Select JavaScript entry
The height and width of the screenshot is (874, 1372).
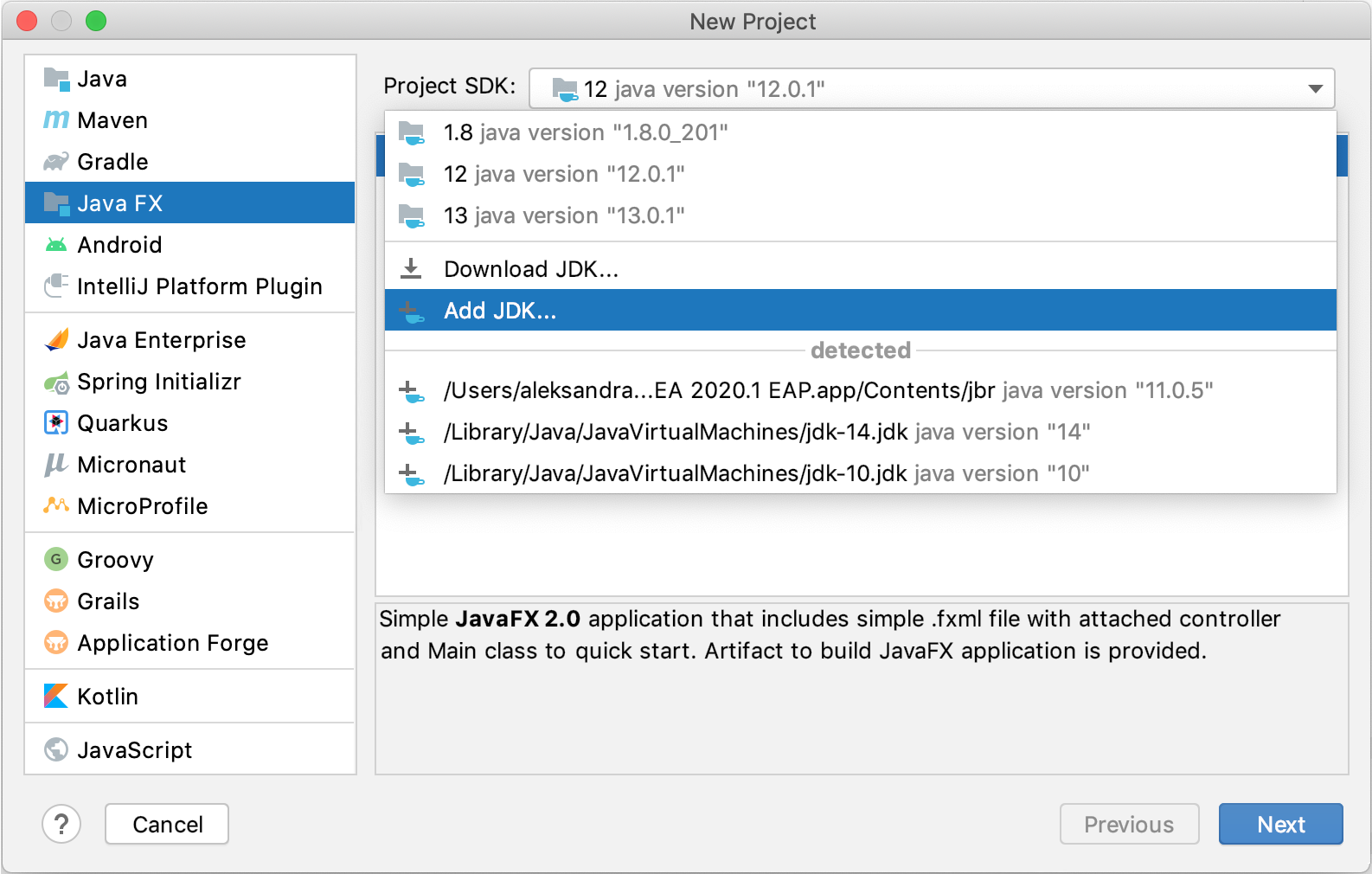pos(190,750)
